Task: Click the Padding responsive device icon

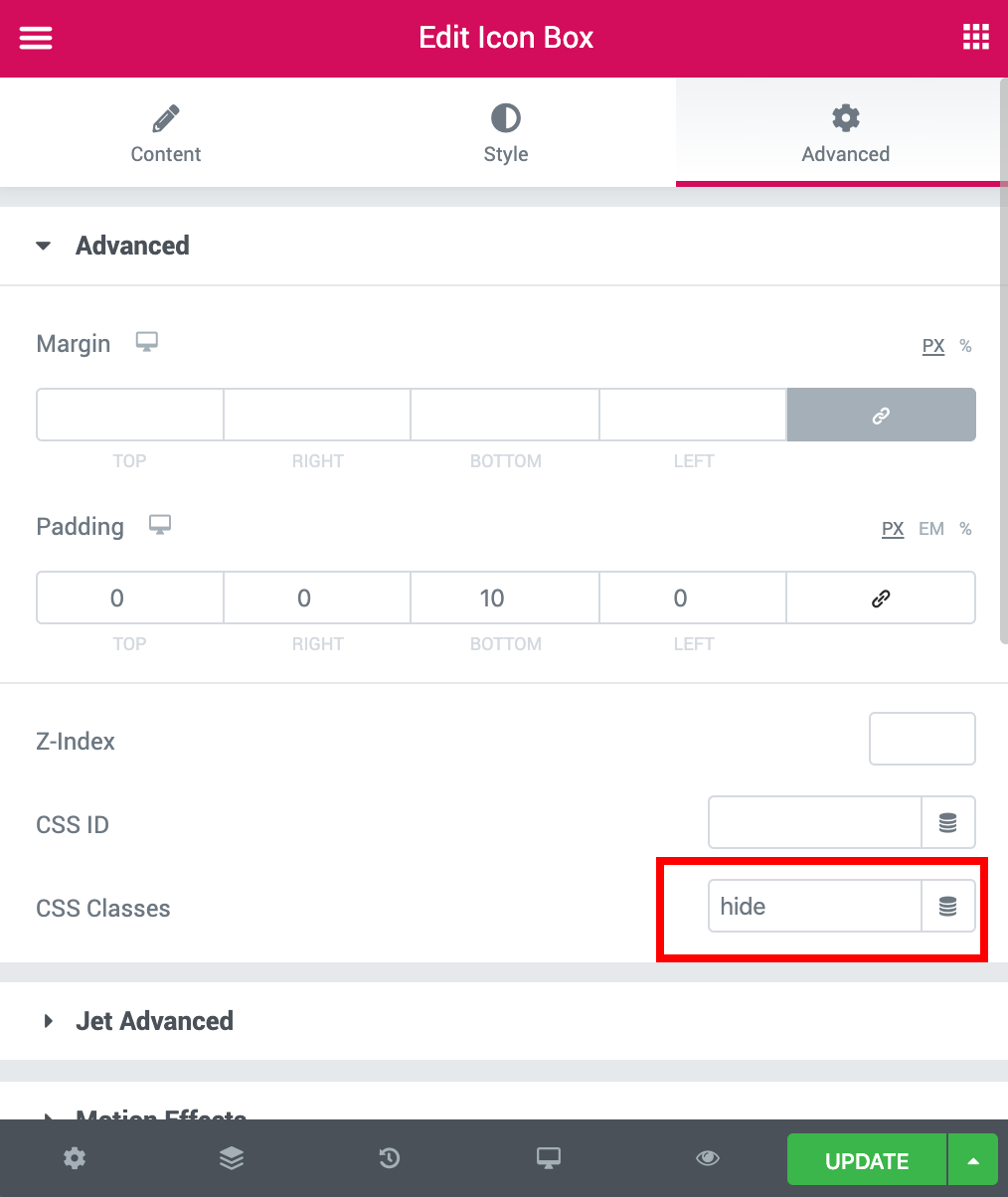Action: click(160, 525)
